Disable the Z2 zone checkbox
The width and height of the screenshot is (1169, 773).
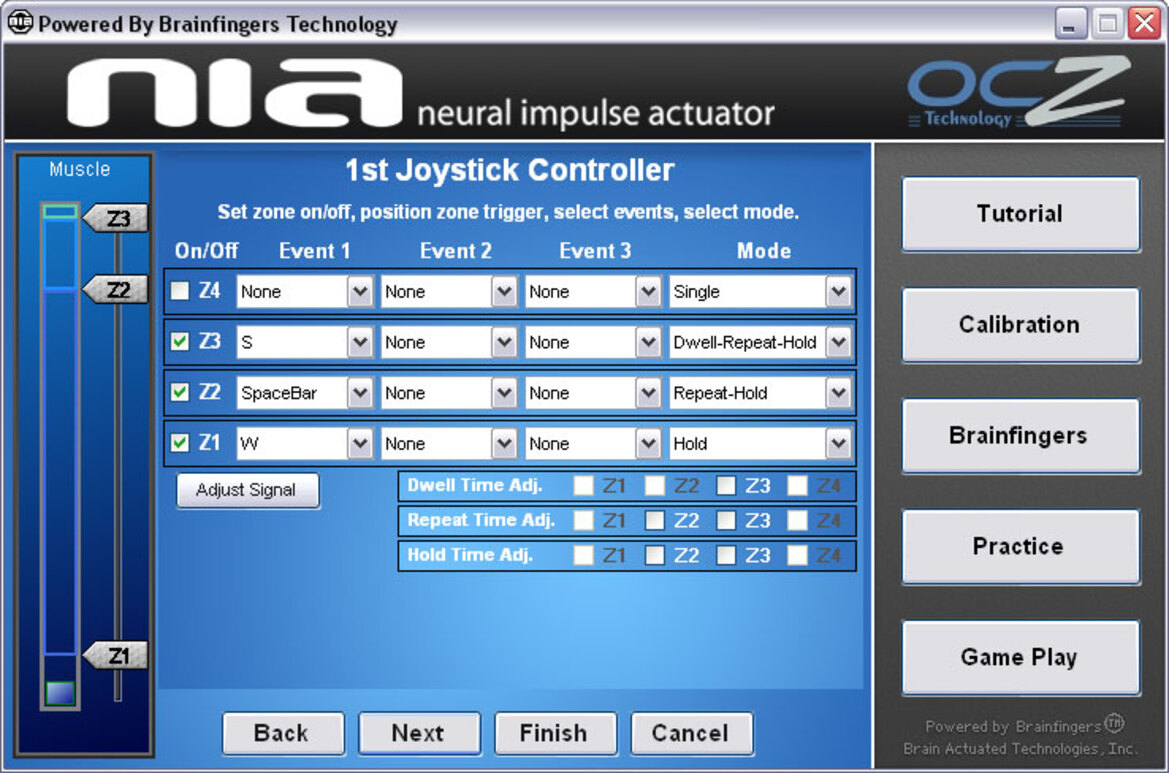180,392
